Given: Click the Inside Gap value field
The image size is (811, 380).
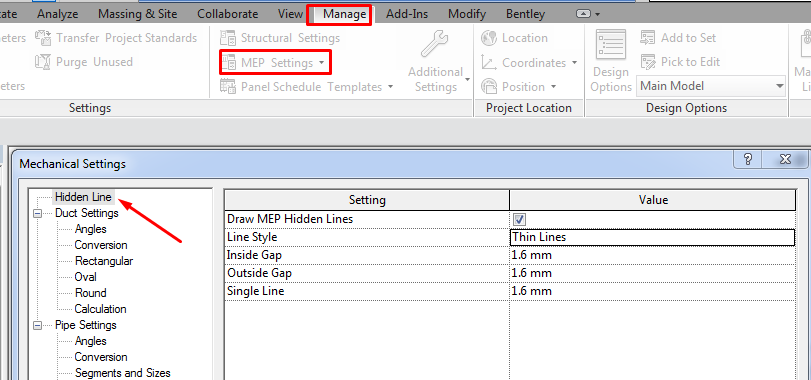Looking at the screenshot, I should pos(652,255).
